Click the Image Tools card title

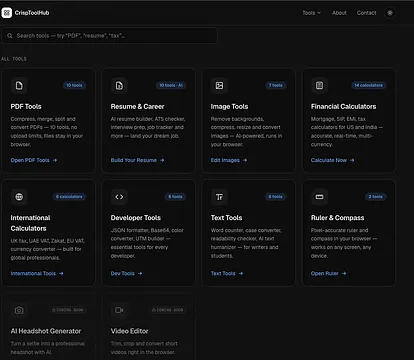[229, 106]
